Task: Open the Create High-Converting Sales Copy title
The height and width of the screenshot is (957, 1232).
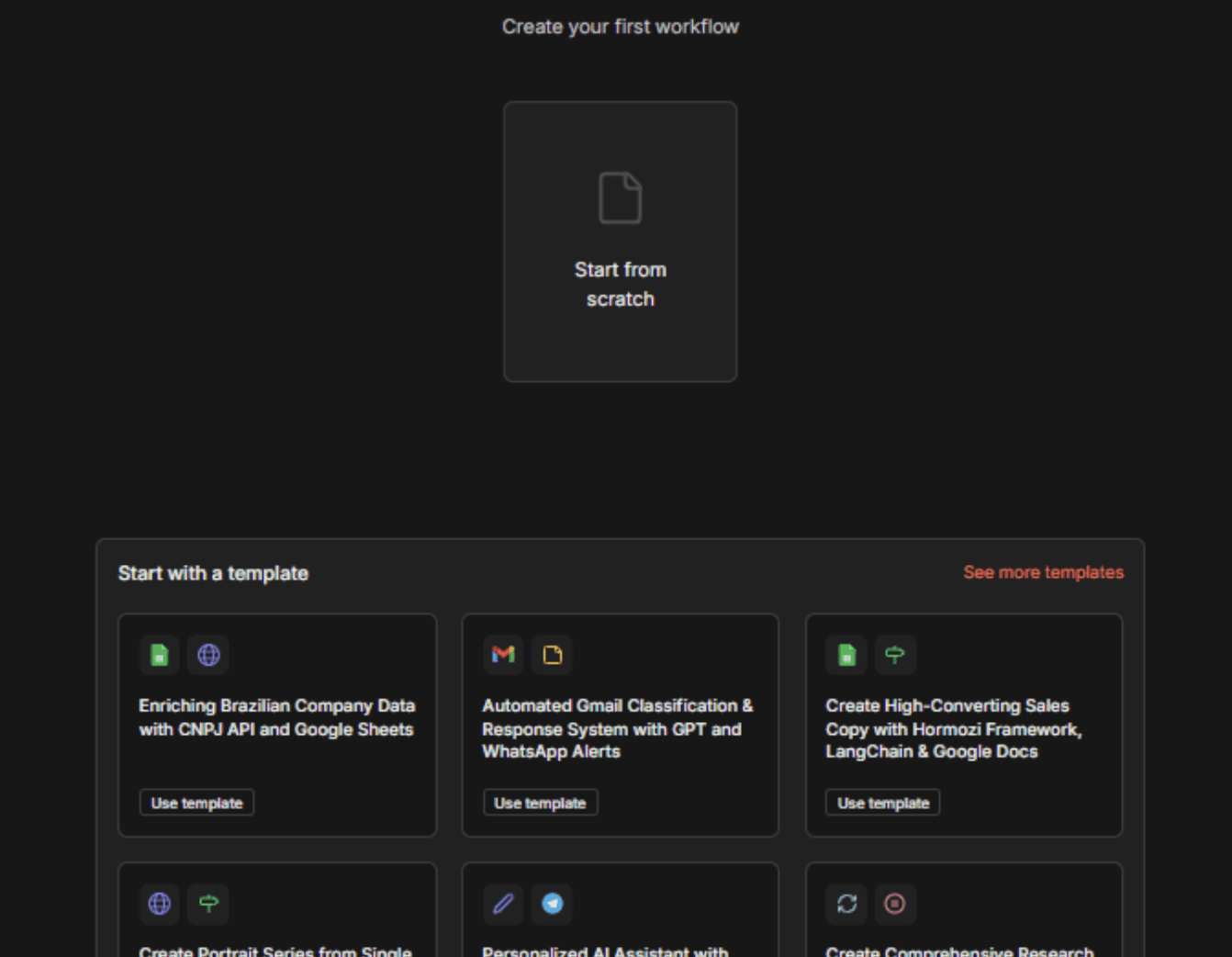Action: 953,728
